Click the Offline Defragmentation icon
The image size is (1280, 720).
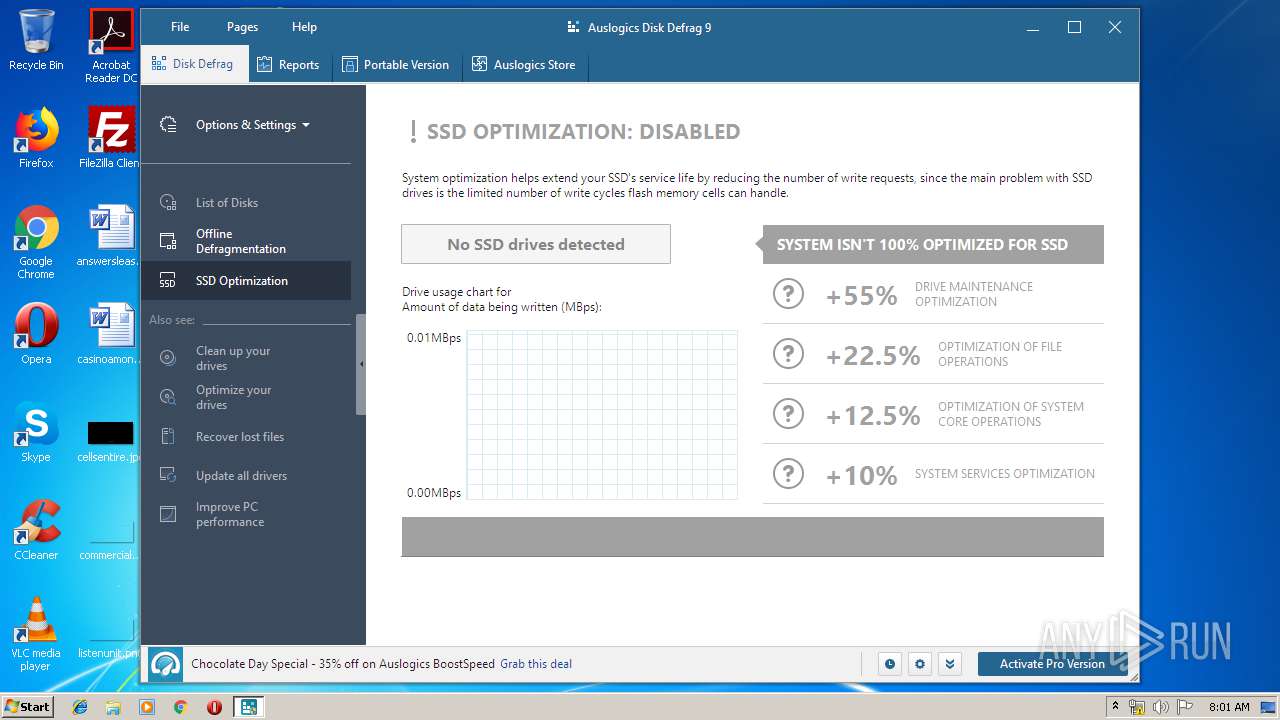(x=168, y=241)
